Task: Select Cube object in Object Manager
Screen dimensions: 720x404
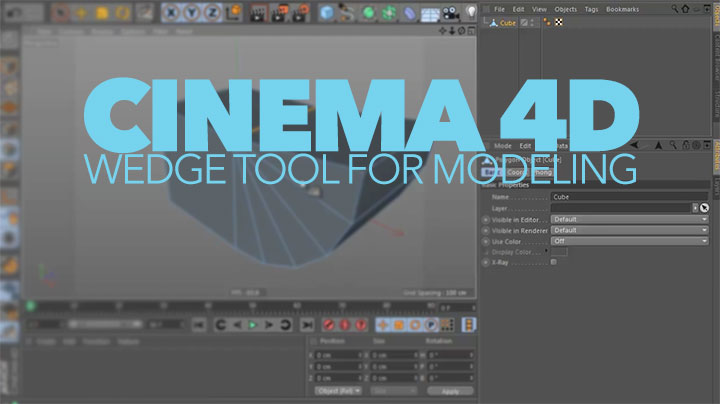Action: 507,22
